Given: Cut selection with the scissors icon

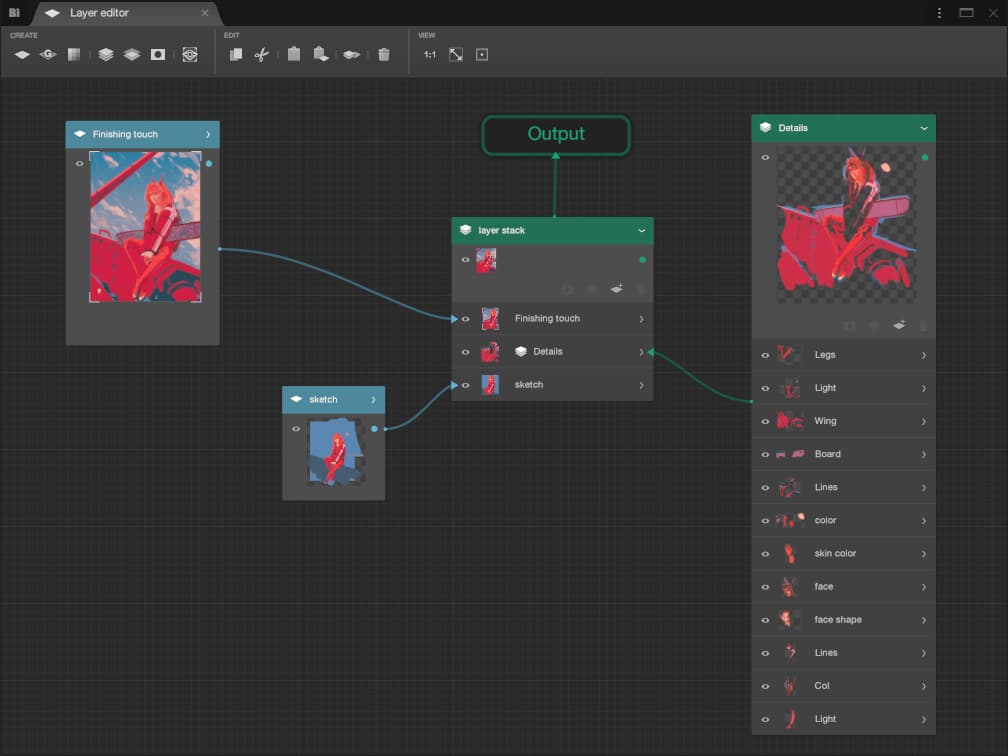Looking at the screenshot, I should (x=261, y=55).
